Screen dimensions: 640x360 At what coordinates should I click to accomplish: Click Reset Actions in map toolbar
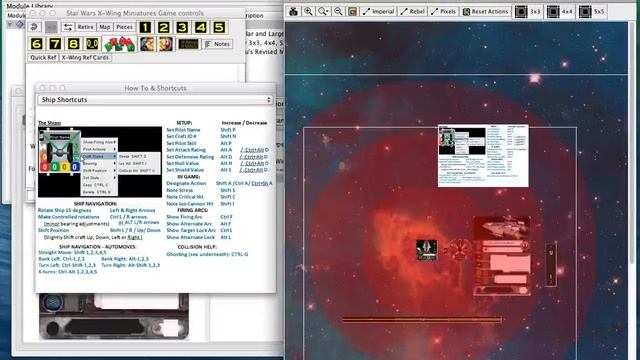tap(486, 11)
